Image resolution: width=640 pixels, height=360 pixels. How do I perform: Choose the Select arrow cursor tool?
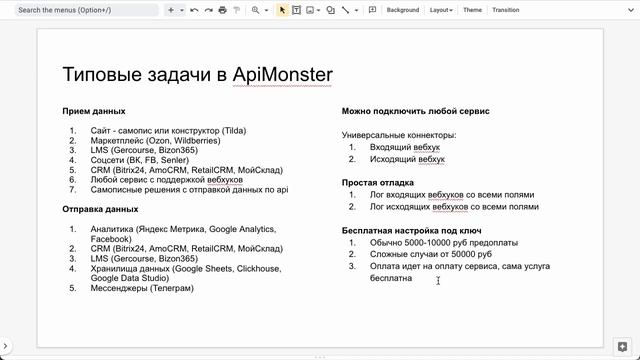282,10
